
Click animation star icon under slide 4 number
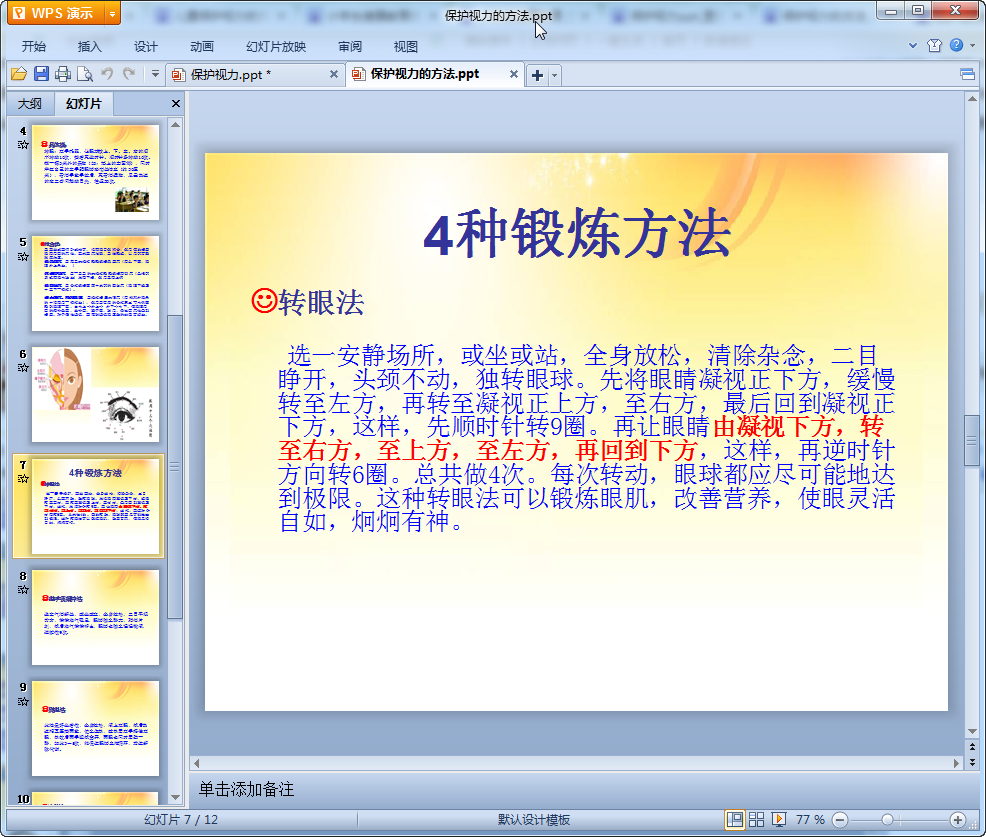pos(23,145)
